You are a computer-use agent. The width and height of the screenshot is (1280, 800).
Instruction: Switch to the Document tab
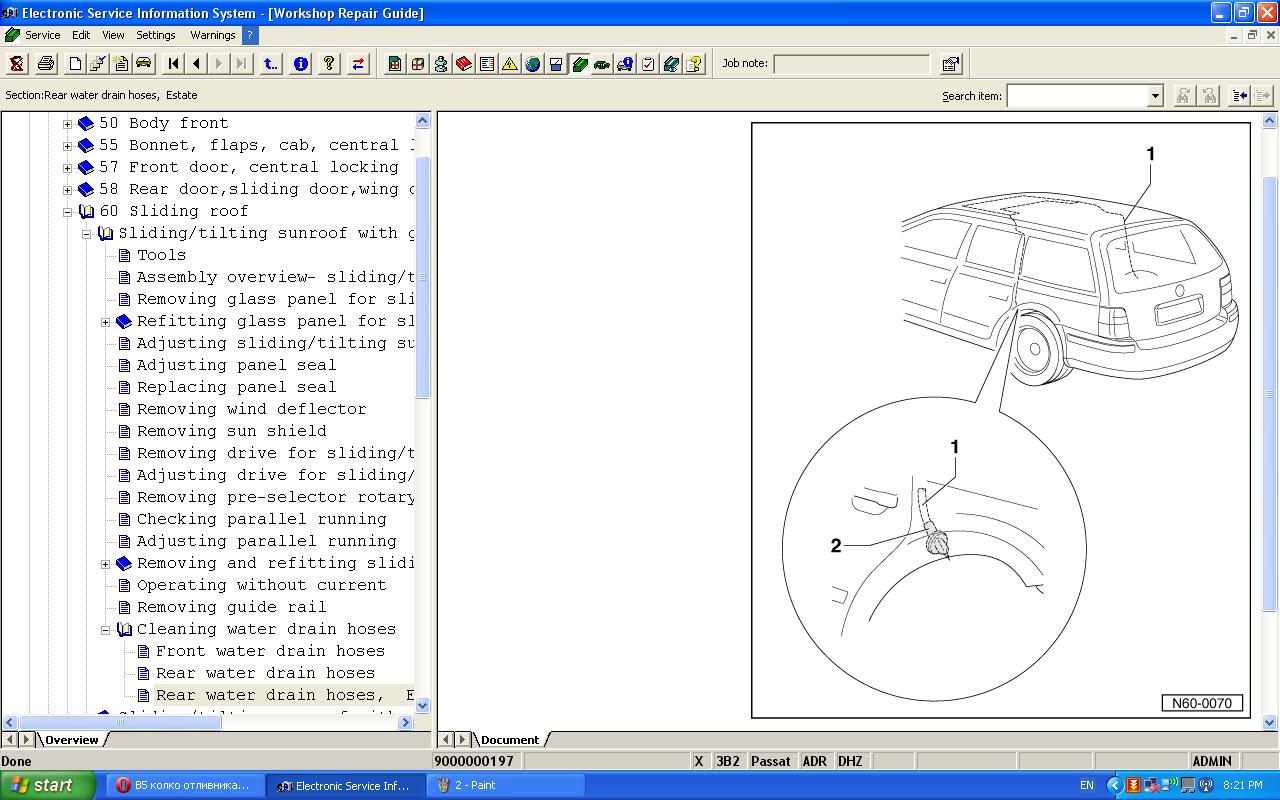pyautogui.click(x=509, y=740)
